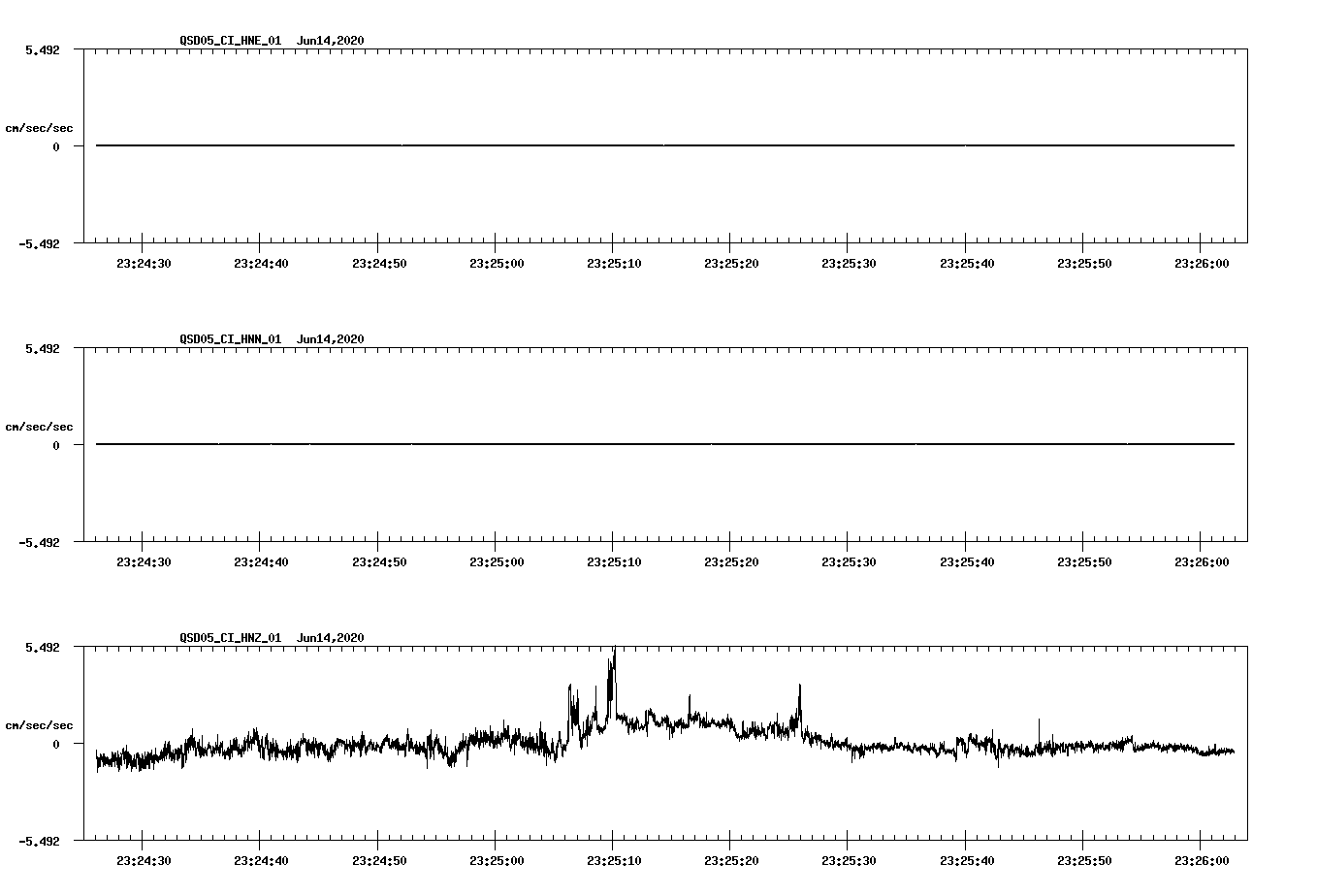The width and height of the screenshot is (1317, 896).
Task: Click 23:24:30 on the HNN plot axis
Action: 144,562
